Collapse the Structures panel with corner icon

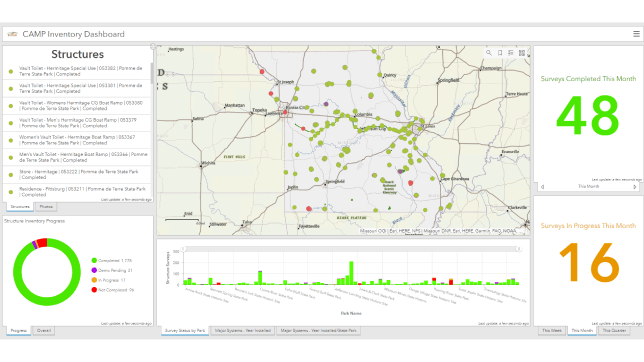tap(153, 46)
